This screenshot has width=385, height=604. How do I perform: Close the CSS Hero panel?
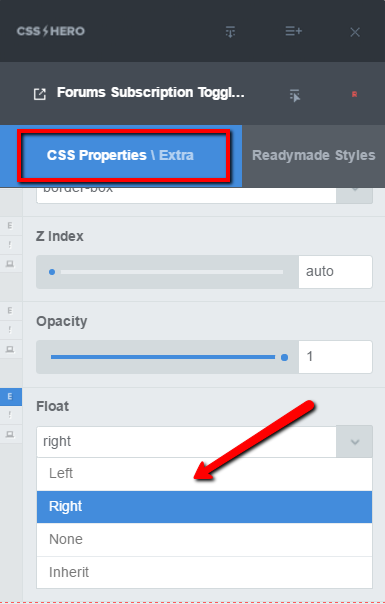click(x=355, y=32)
